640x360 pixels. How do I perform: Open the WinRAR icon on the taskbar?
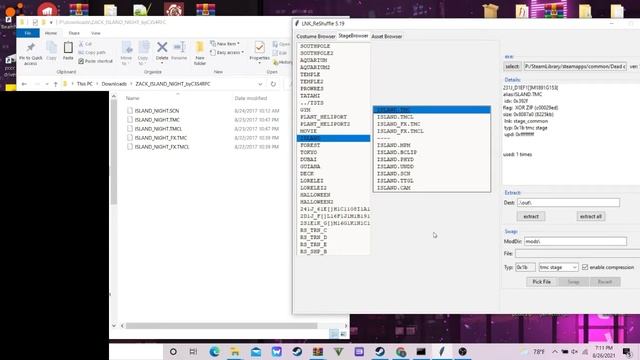click(x=318, y=351)
